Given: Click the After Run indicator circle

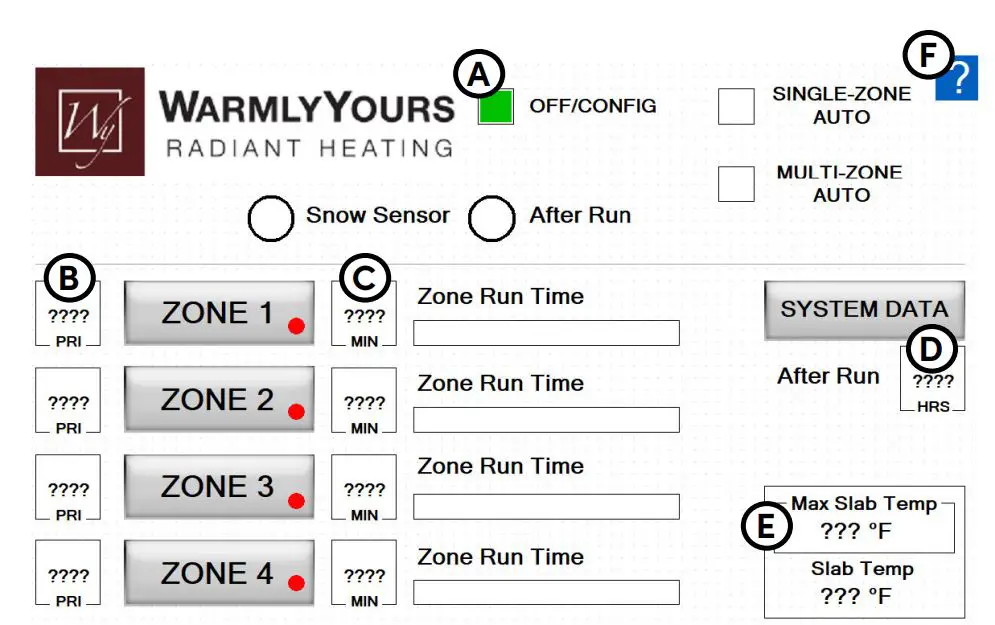Looking at the screenshot, I should coord(490,216).
